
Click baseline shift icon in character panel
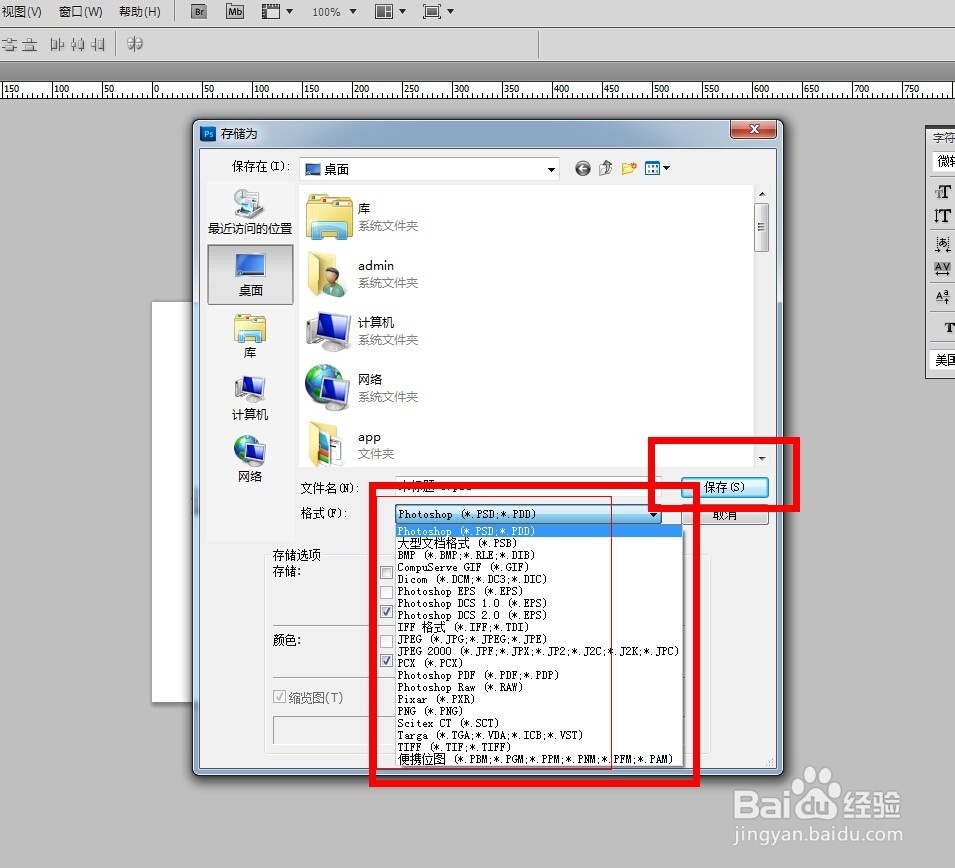point(942,297)
